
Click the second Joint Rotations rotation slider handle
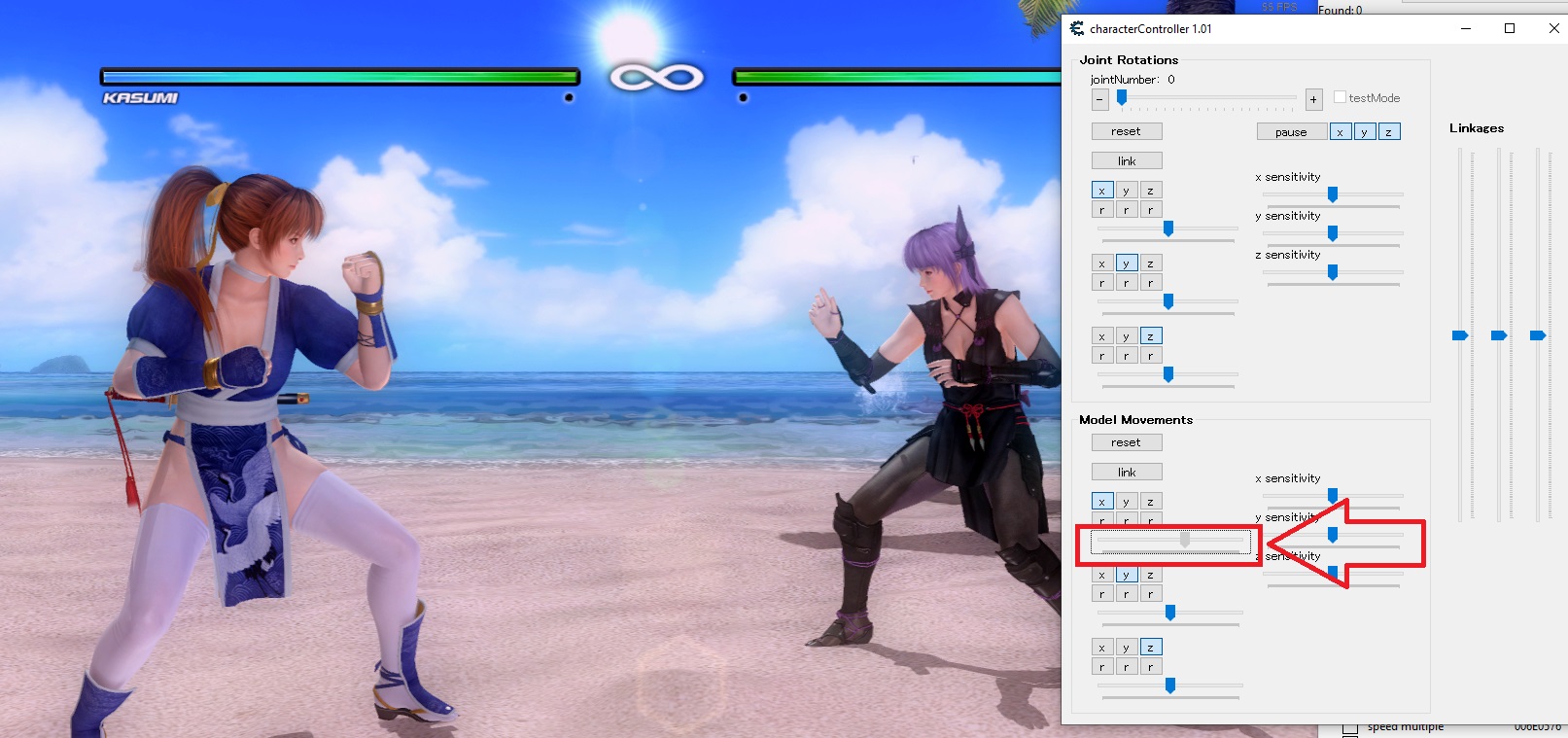click(1168, 301)
